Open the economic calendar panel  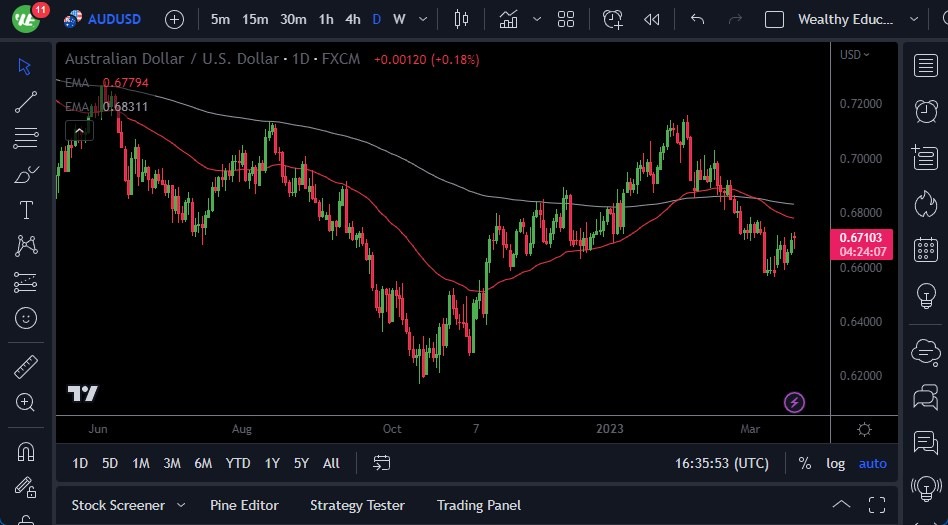point(926,250)
